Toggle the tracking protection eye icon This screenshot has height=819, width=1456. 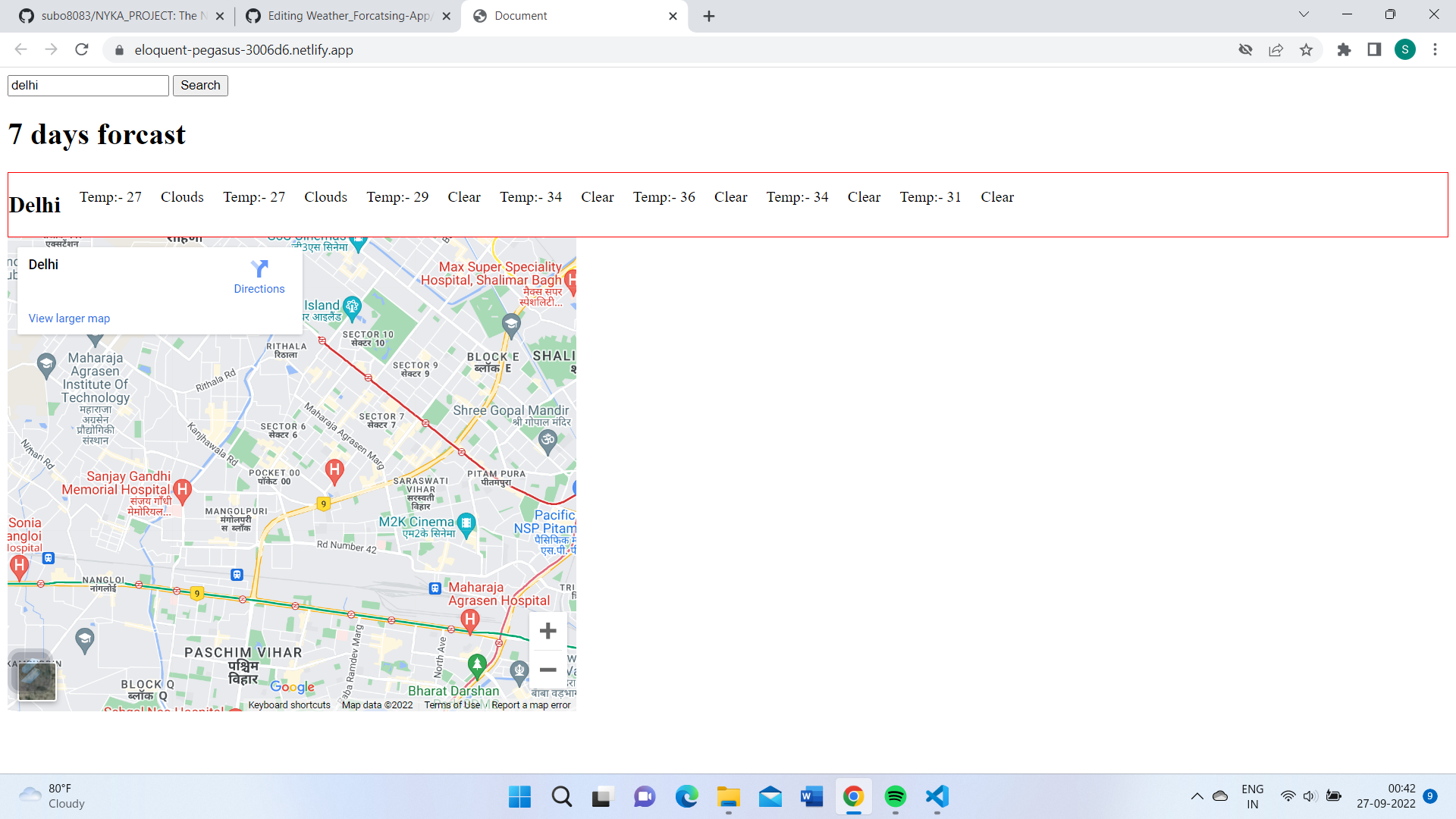click(1246, 49)
